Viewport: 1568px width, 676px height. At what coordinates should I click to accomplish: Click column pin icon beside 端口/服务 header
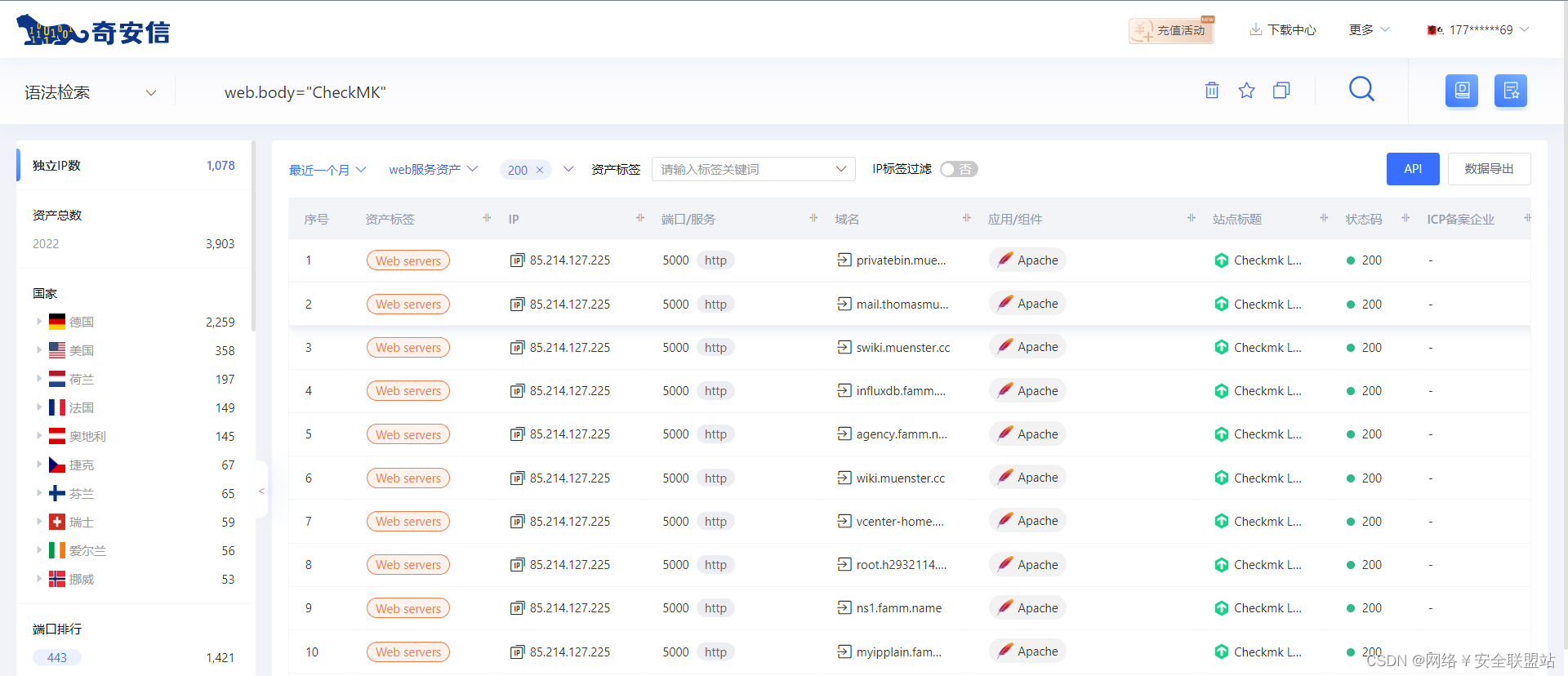[x=813, y=218]
